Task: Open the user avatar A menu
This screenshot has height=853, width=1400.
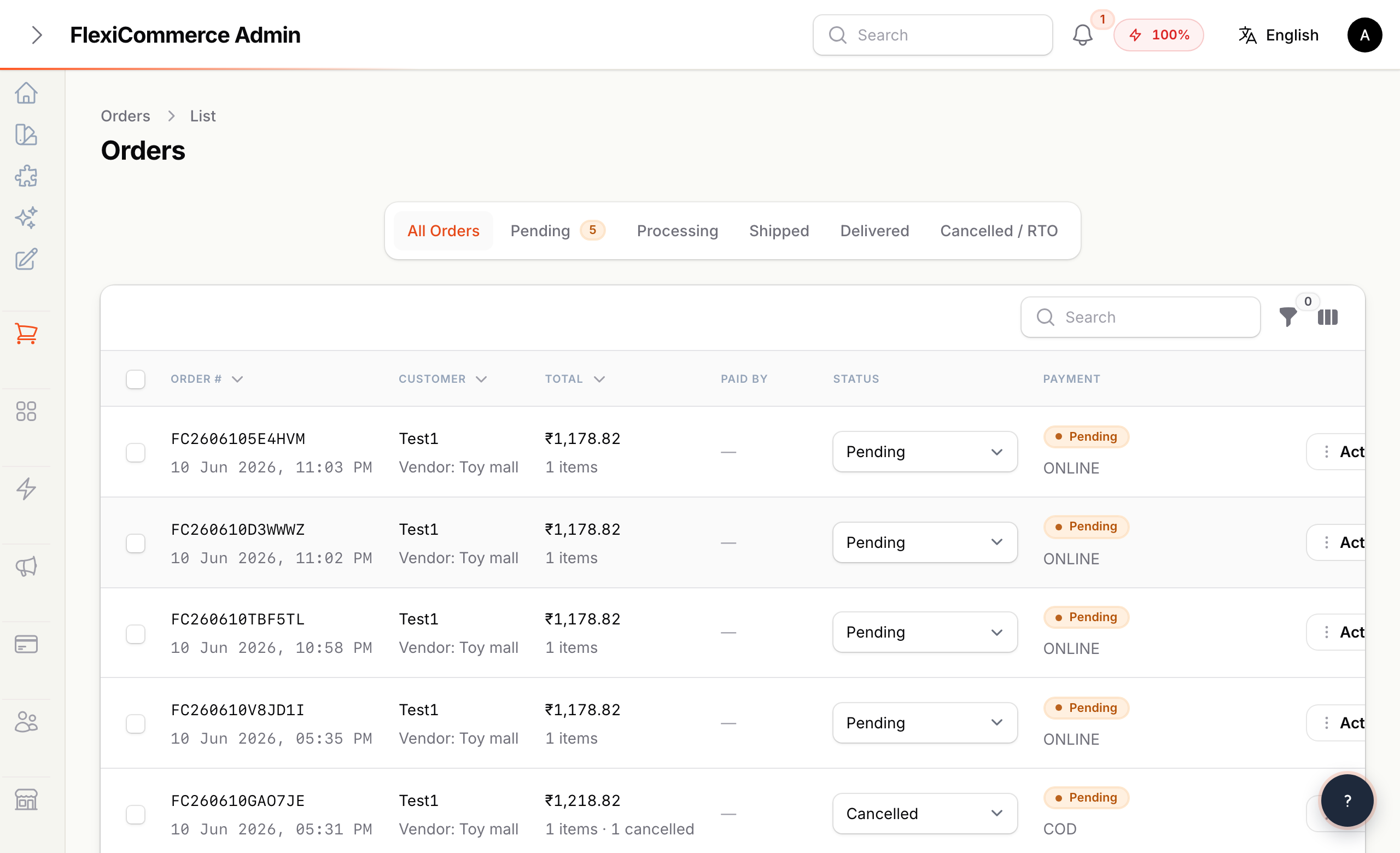Action: tap(1364, 35)
